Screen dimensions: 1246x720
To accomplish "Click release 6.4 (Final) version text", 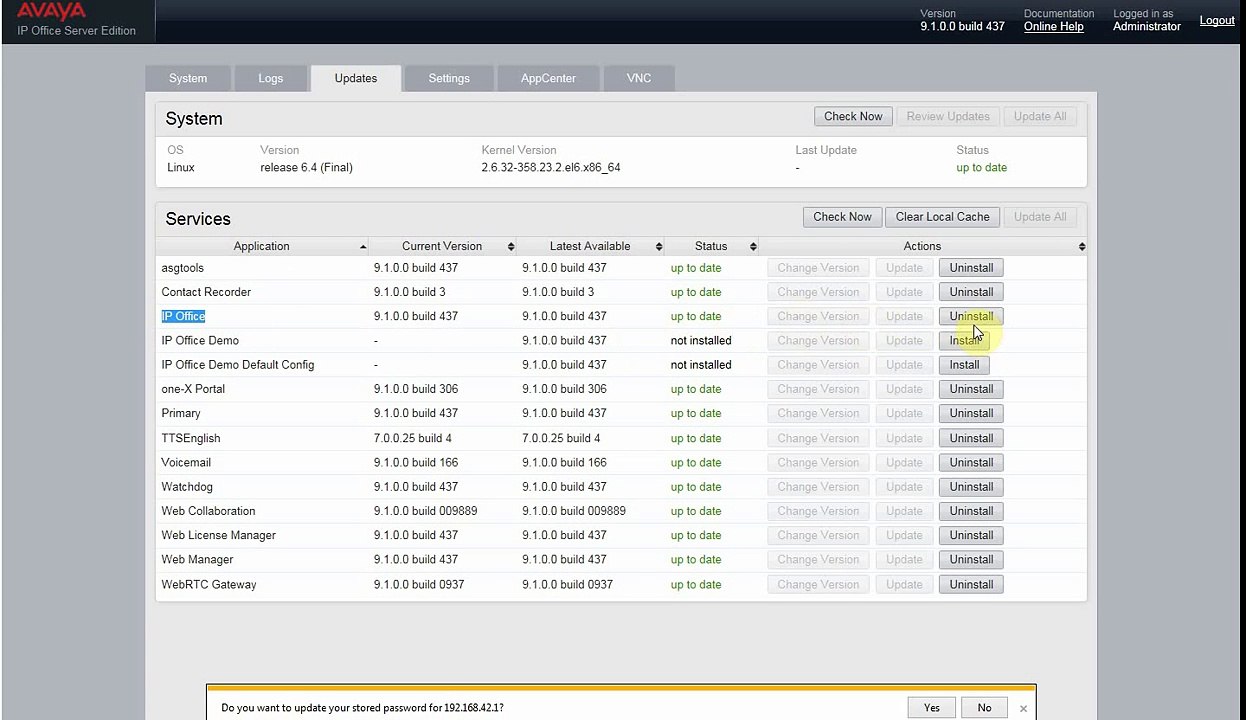I will (306, 167).
